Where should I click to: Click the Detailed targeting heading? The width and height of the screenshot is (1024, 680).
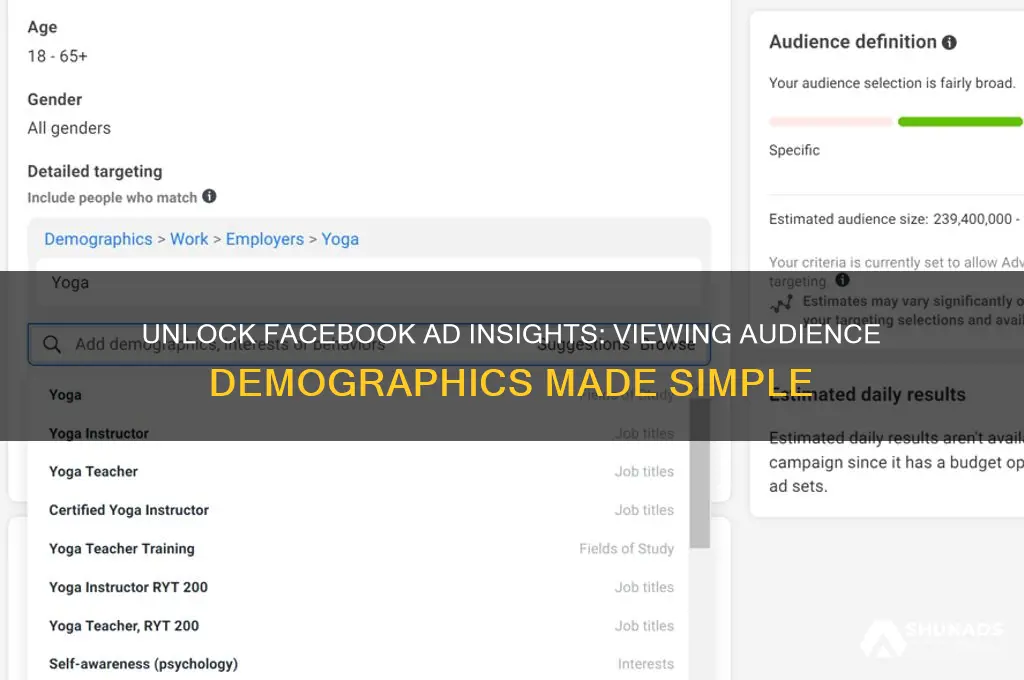[95, 171]
